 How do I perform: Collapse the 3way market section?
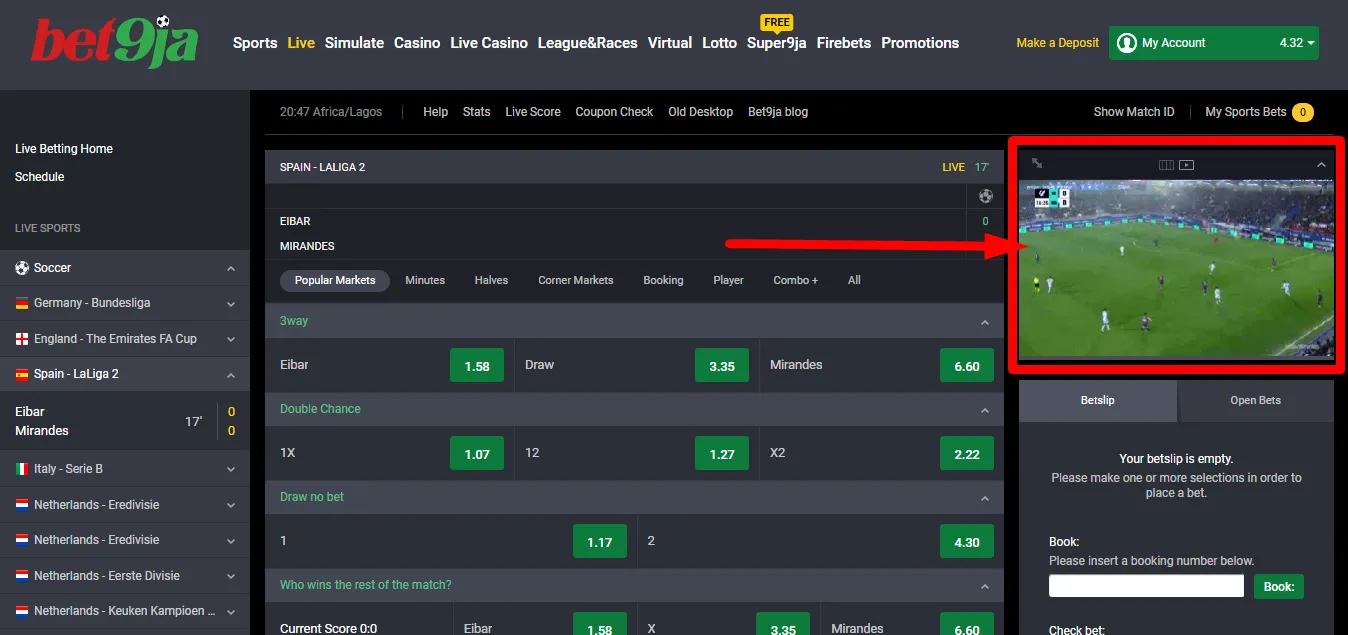(x=983, y=320)
